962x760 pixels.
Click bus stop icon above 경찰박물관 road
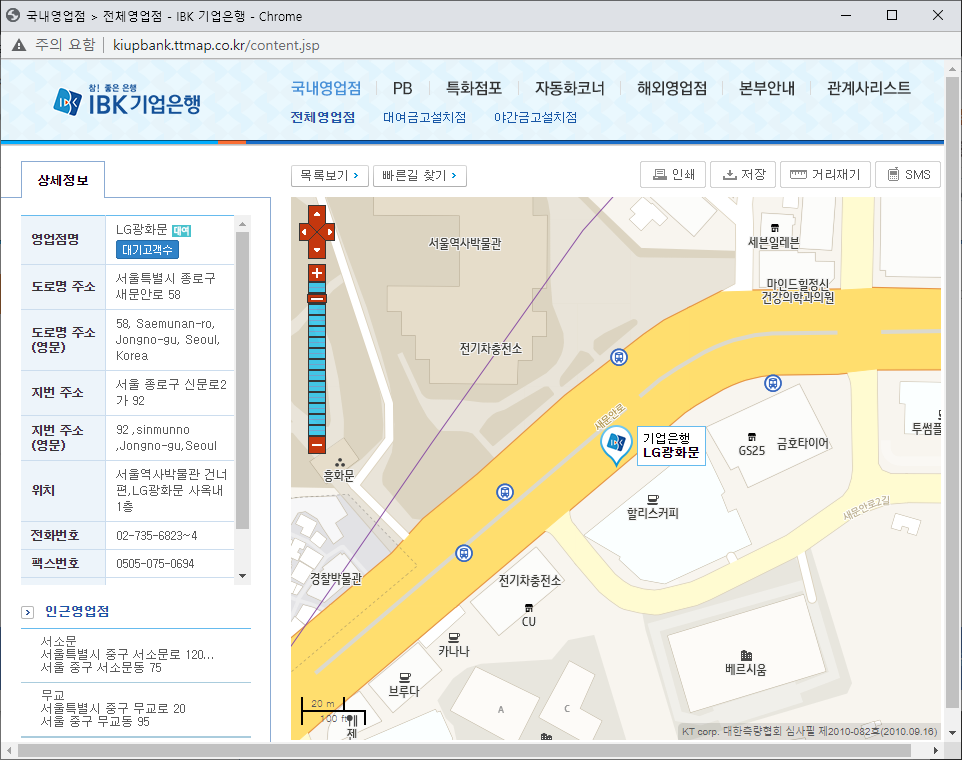coord(464,553)
